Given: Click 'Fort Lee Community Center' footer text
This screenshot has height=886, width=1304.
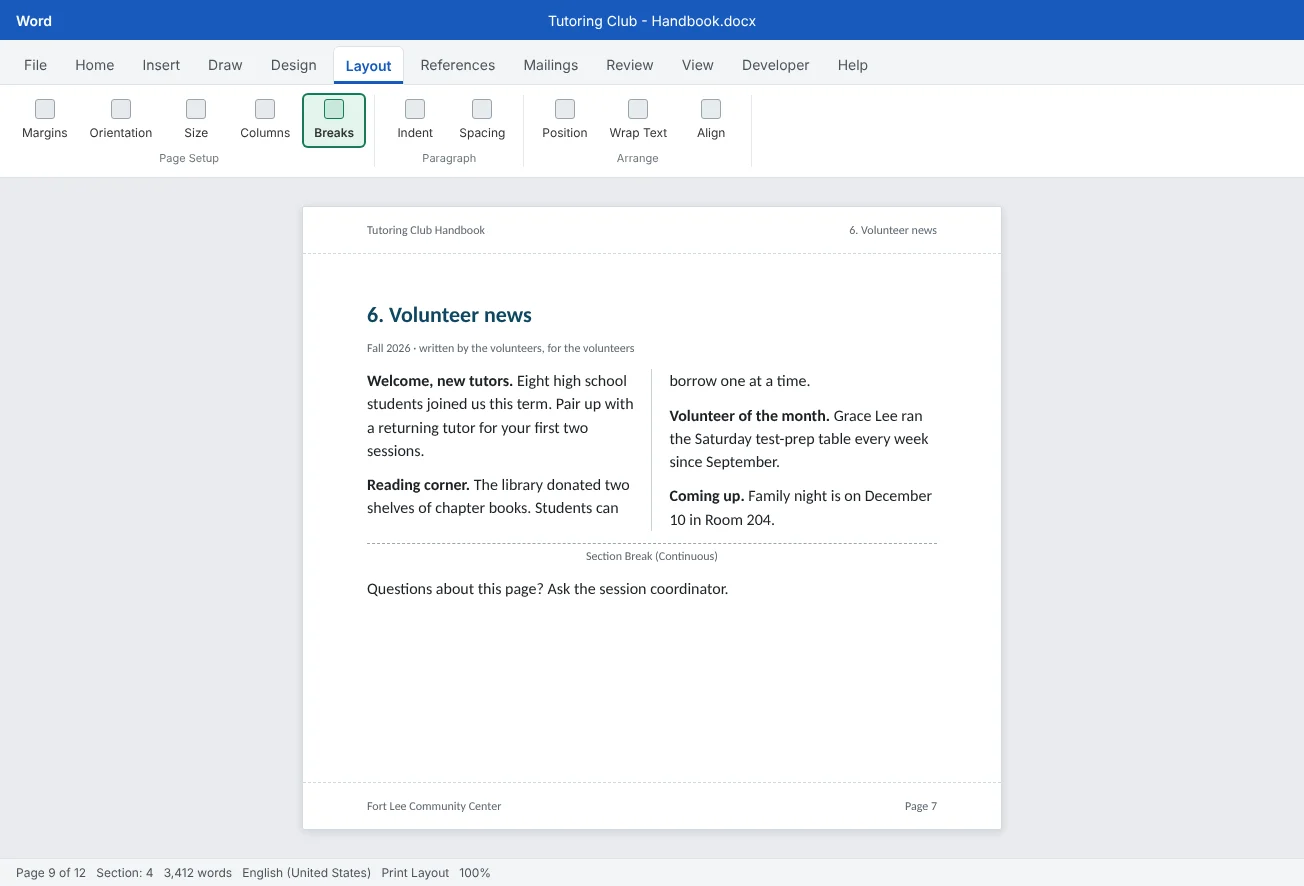Looking at the screenshot, I should pos(434,806).
